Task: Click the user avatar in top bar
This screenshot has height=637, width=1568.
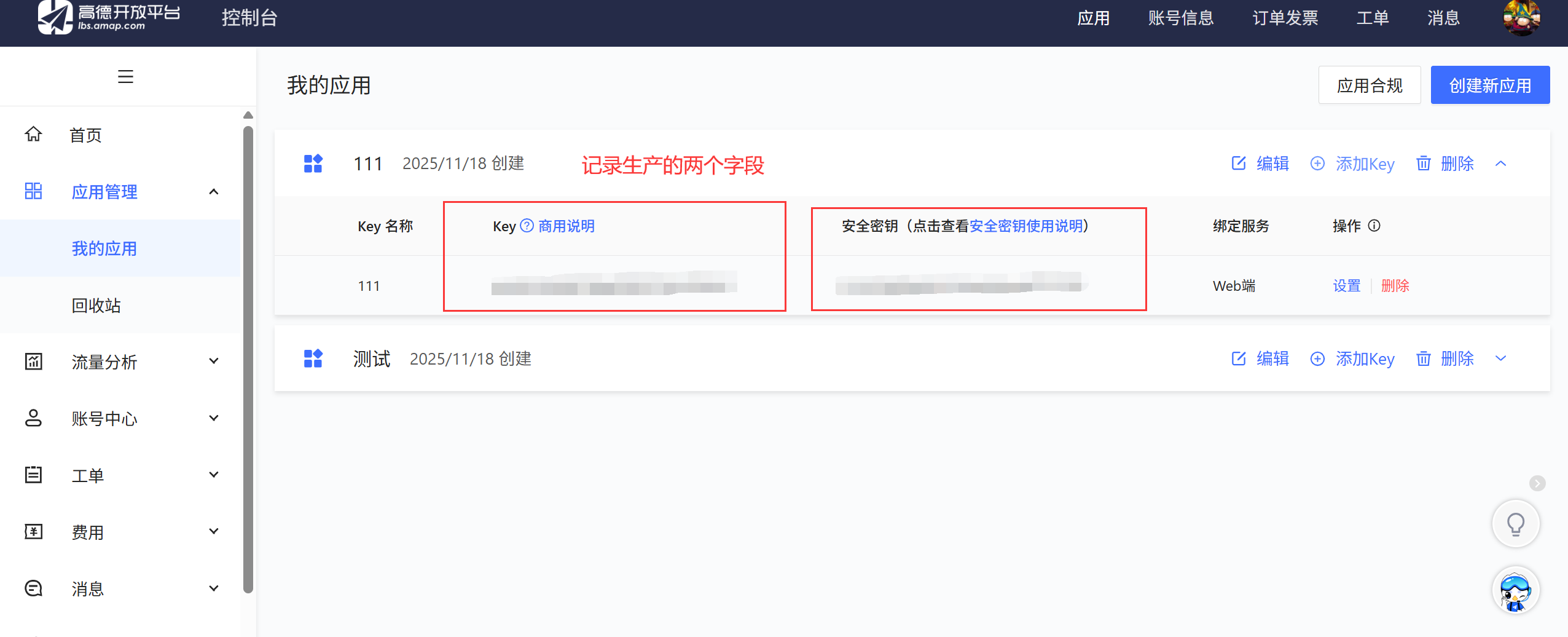Action: pos(1521,18)
